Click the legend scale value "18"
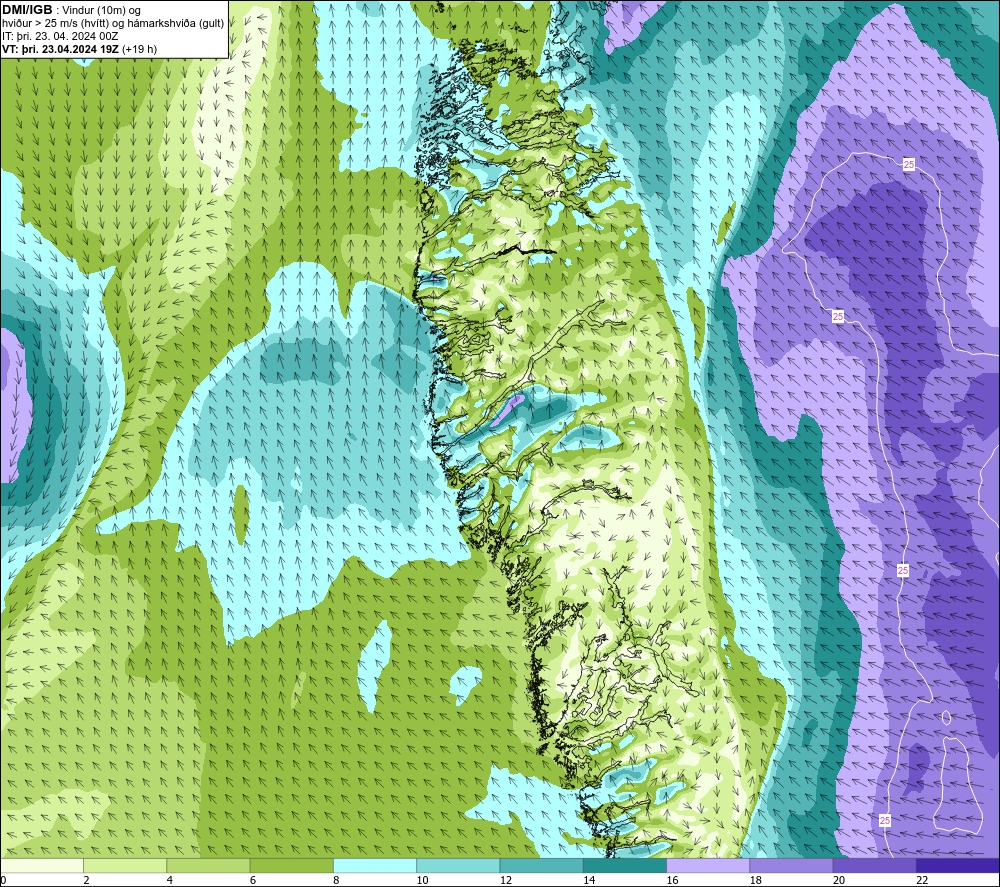The height and width of the screenshot is (887, 1000). [x=755, y=880]
